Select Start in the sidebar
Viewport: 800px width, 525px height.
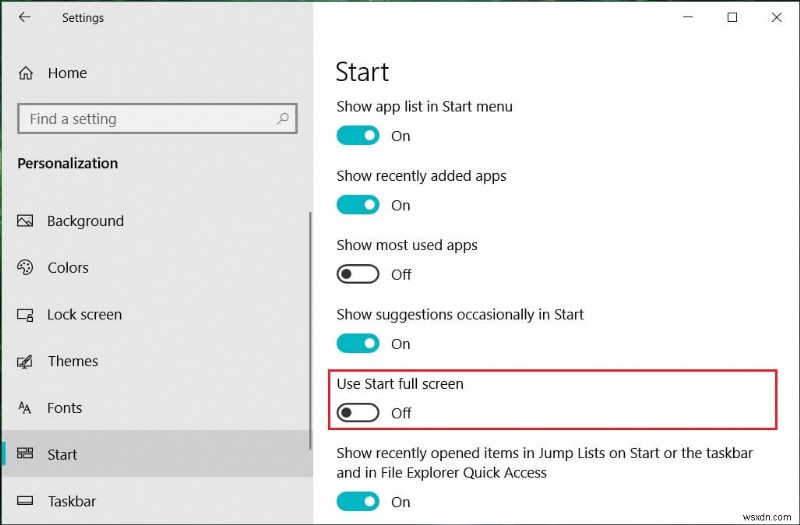157,454
